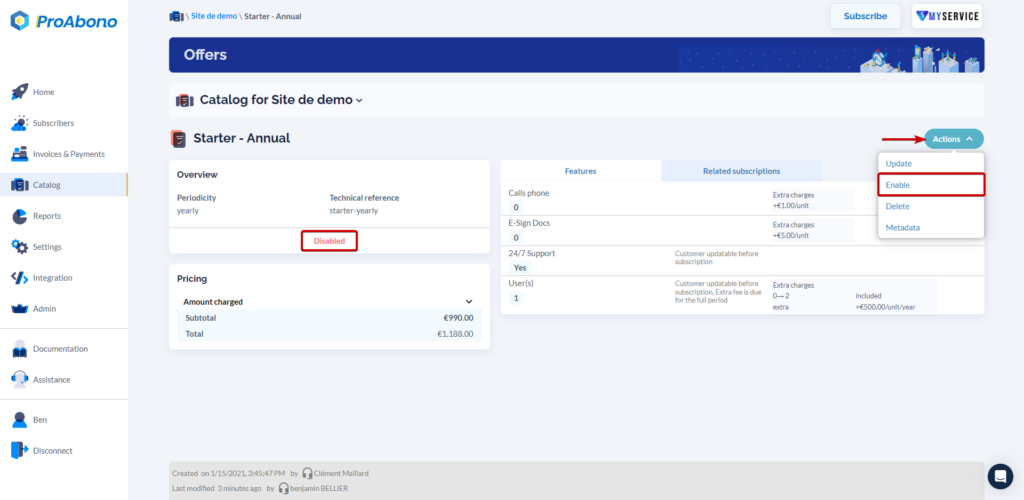Click the Subtotal amount €990.00
This screenshot has width=1024, height=500.
coord(458,318)
